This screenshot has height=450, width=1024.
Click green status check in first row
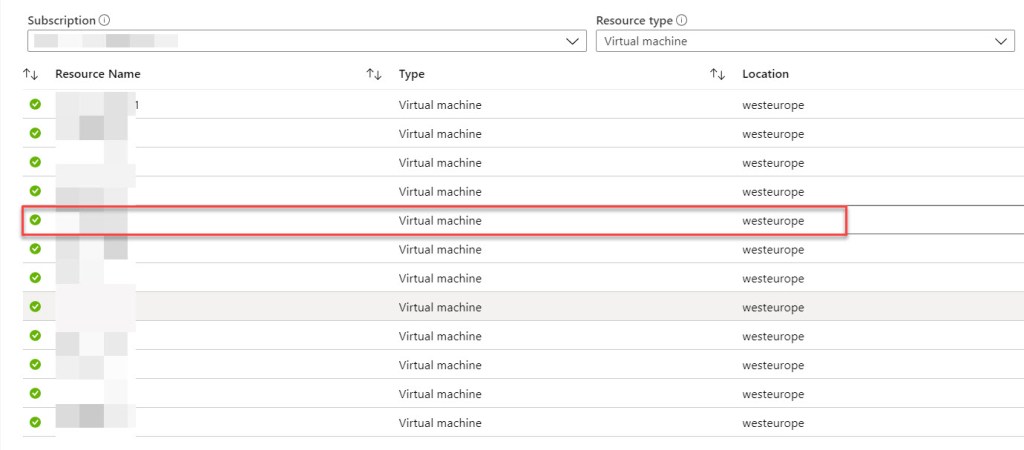[35, 104]
